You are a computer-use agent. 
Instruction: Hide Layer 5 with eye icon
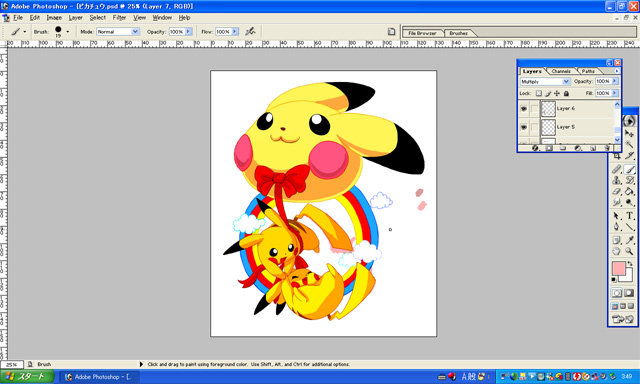pos(524,127)
